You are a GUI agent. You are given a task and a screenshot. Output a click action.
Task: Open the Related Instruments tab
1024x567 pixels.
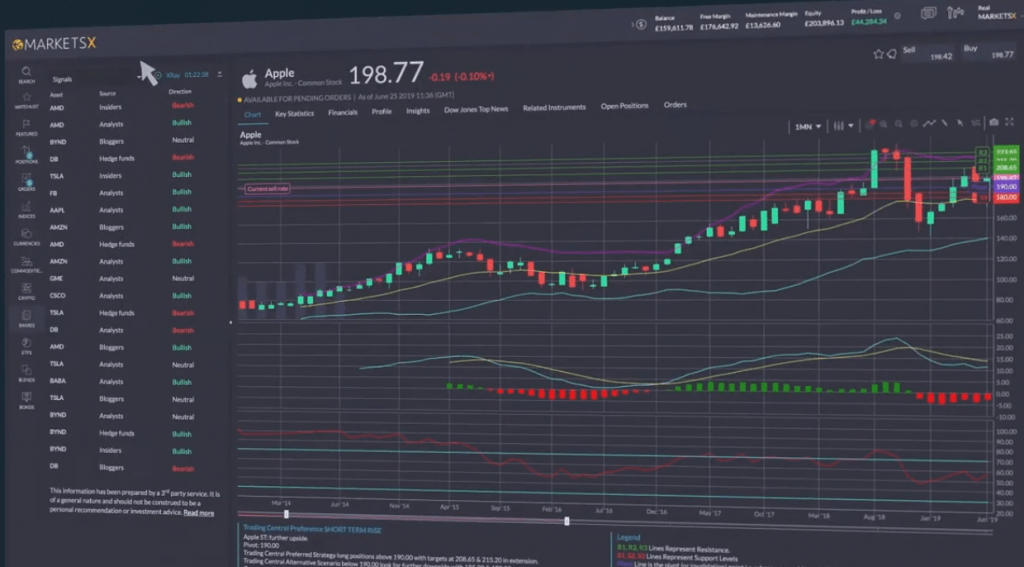coord(554,108)
